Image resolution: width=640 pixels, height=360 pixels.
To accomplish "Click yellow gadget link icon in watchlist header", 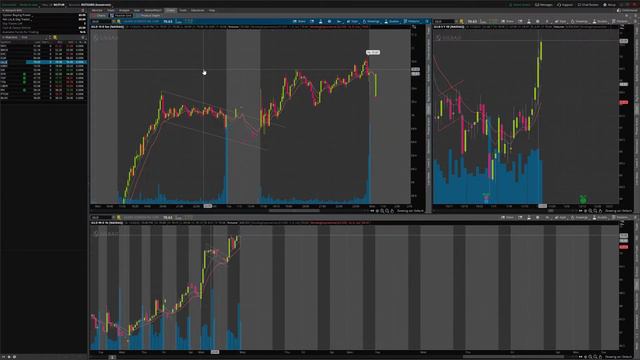I will 55,37.
